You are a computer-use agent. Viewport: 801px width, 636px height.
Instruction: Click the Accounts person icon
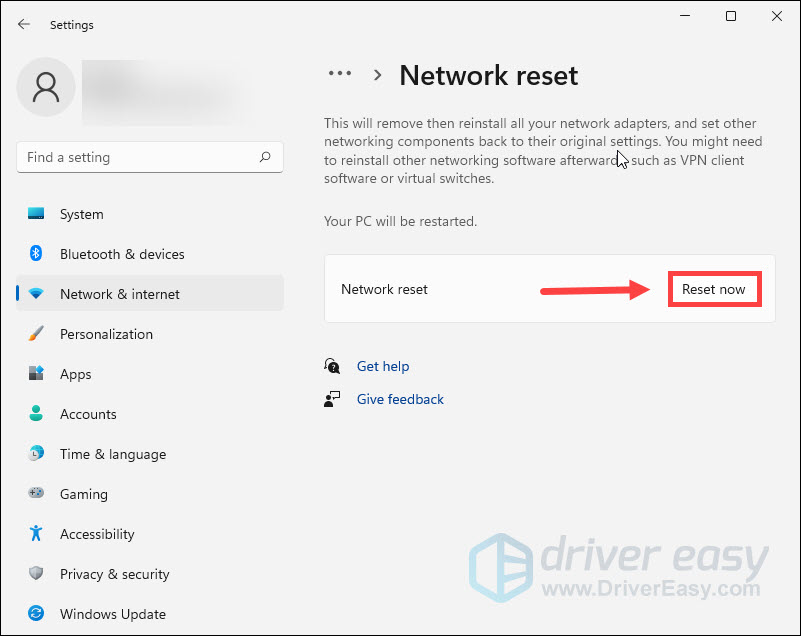click(x=37, y=414)
